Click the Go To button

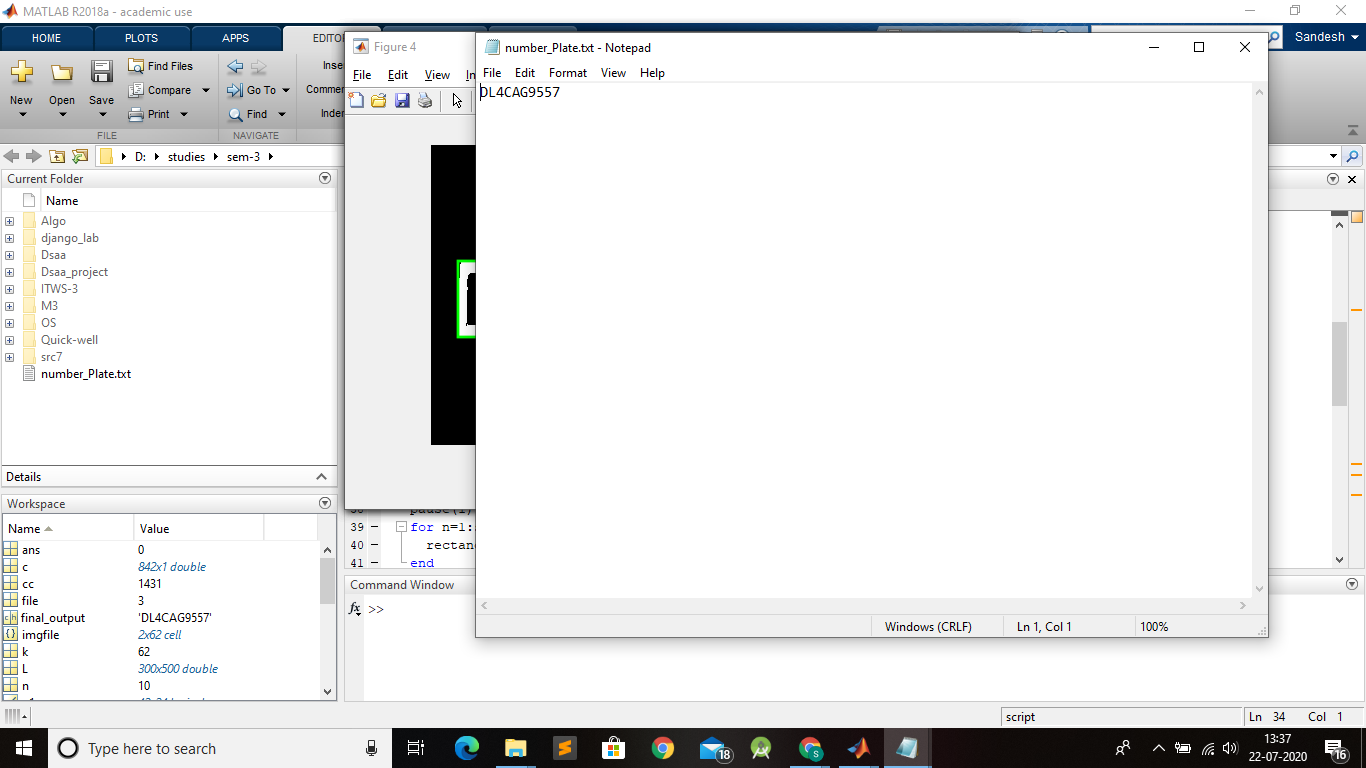pos(252,90)
